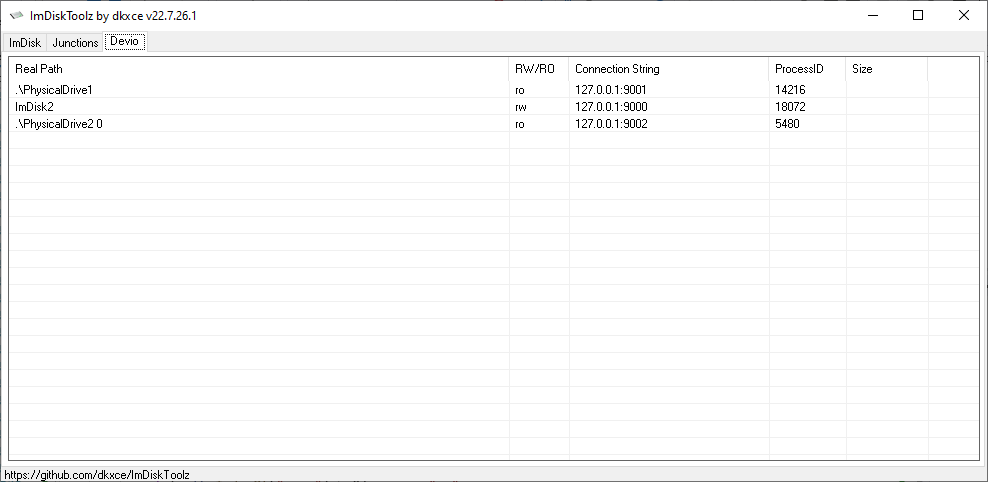
Task: Select the Devio tab
Action: click(125, 42)
